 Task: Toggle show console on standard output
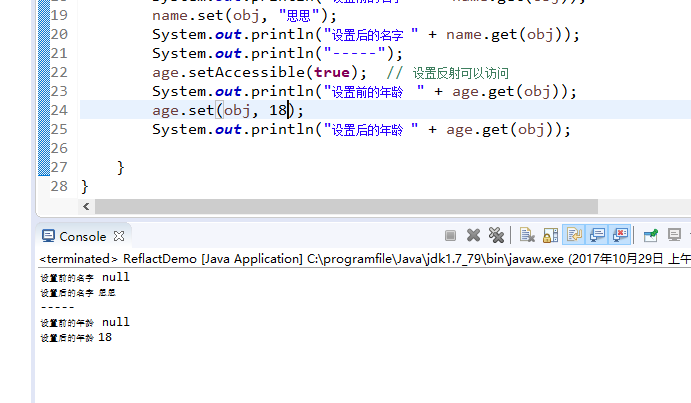tap(598, 235)
